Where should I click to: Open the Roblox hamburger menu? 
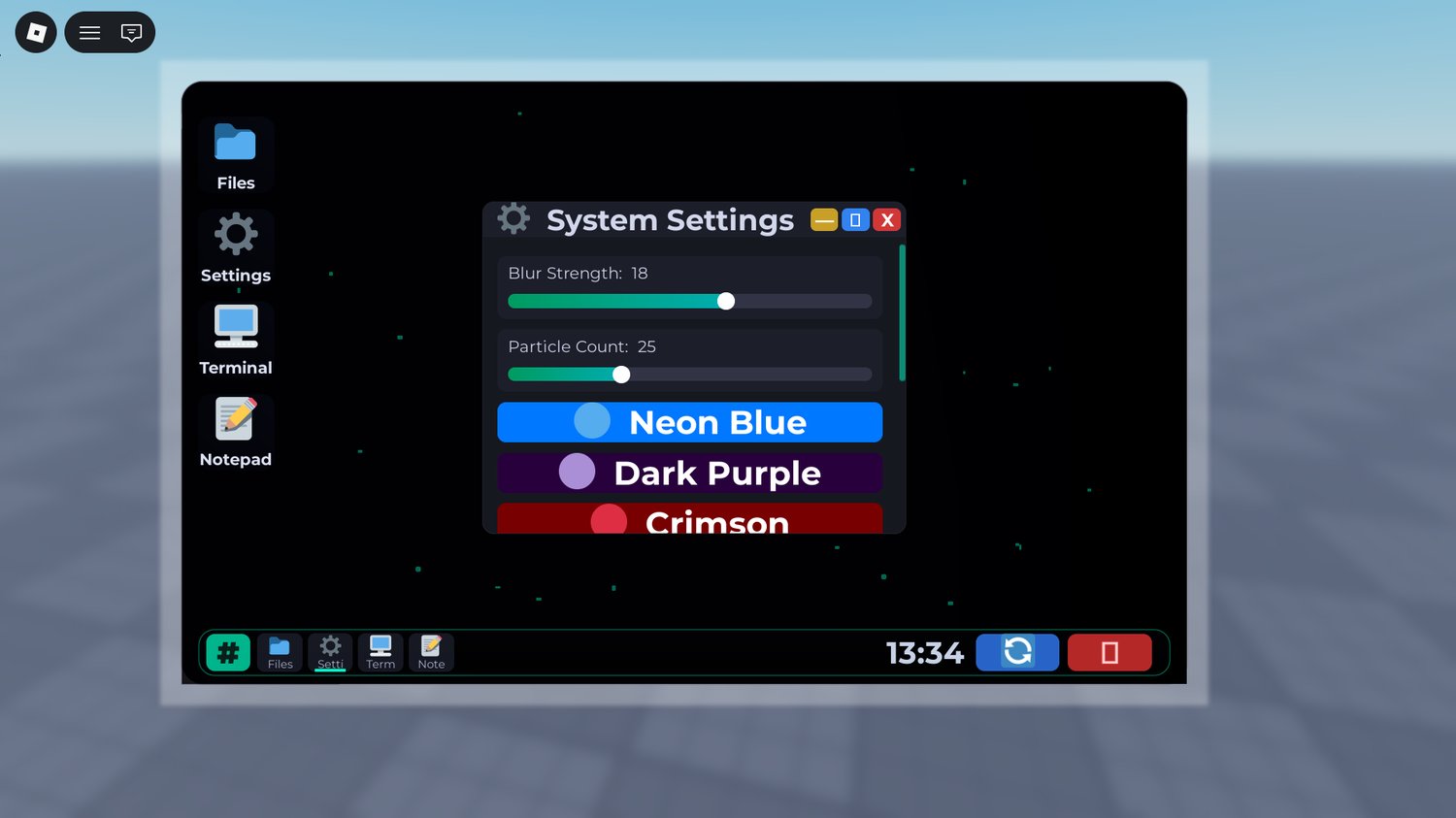coord(89,33)
